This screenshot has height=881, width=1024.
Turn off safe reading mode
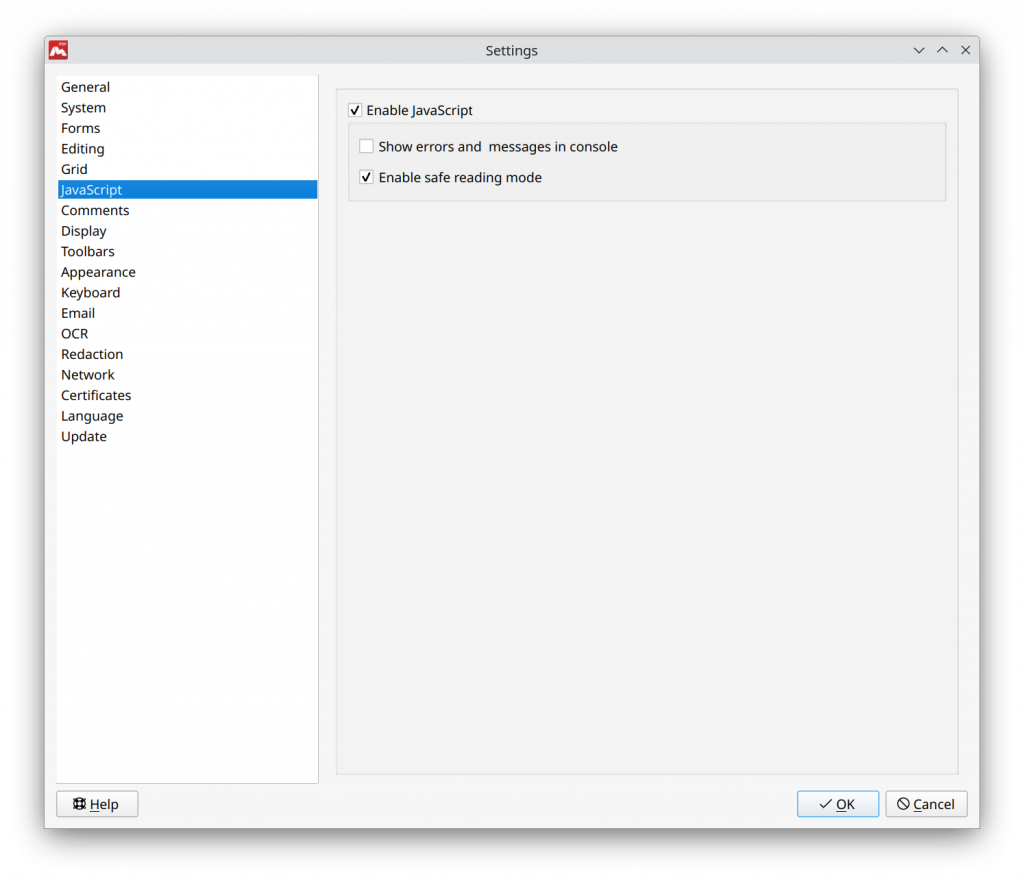click(x=366, y=177)
